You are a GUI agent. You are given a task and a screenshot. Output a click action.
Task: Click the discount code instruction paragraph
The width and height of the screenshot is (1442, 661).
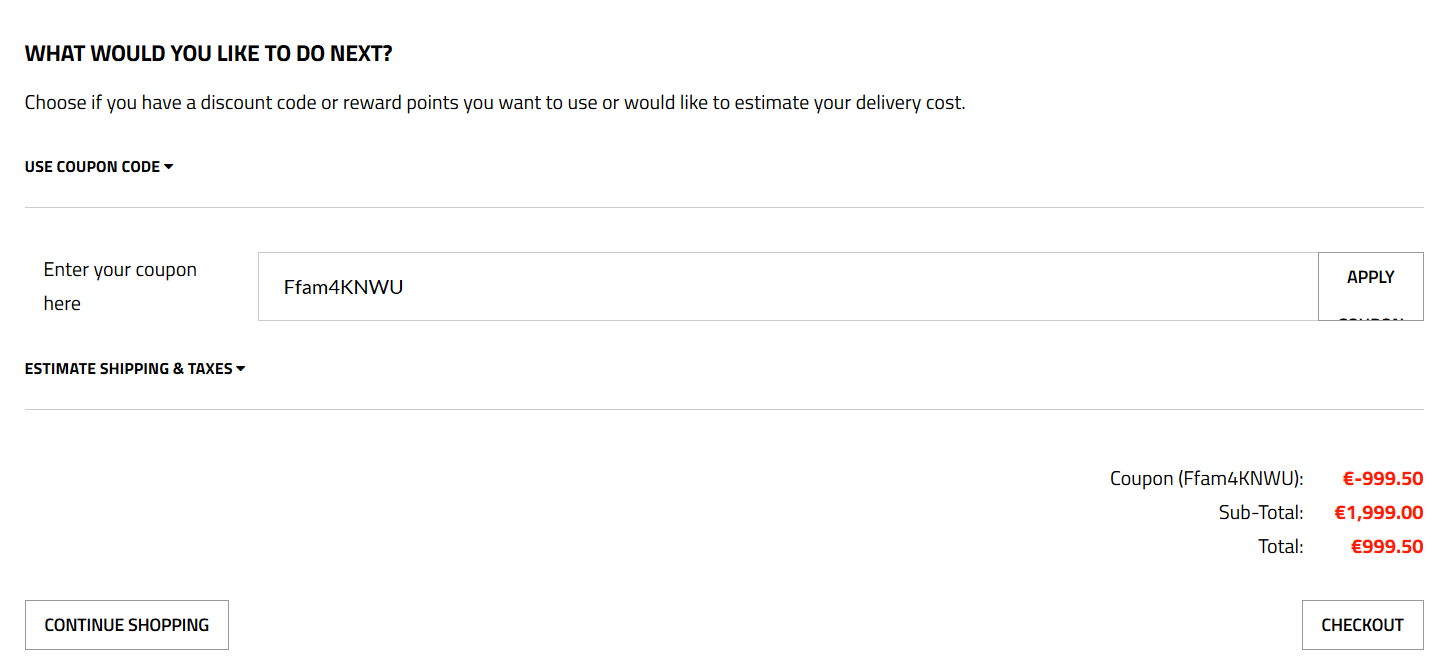point(495,103)
